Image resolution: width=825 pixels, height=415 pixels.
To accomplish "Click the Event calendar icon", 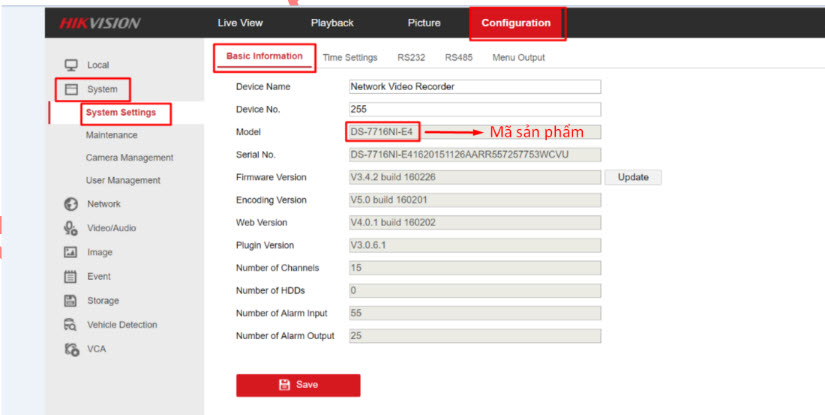I will [71, 276].
